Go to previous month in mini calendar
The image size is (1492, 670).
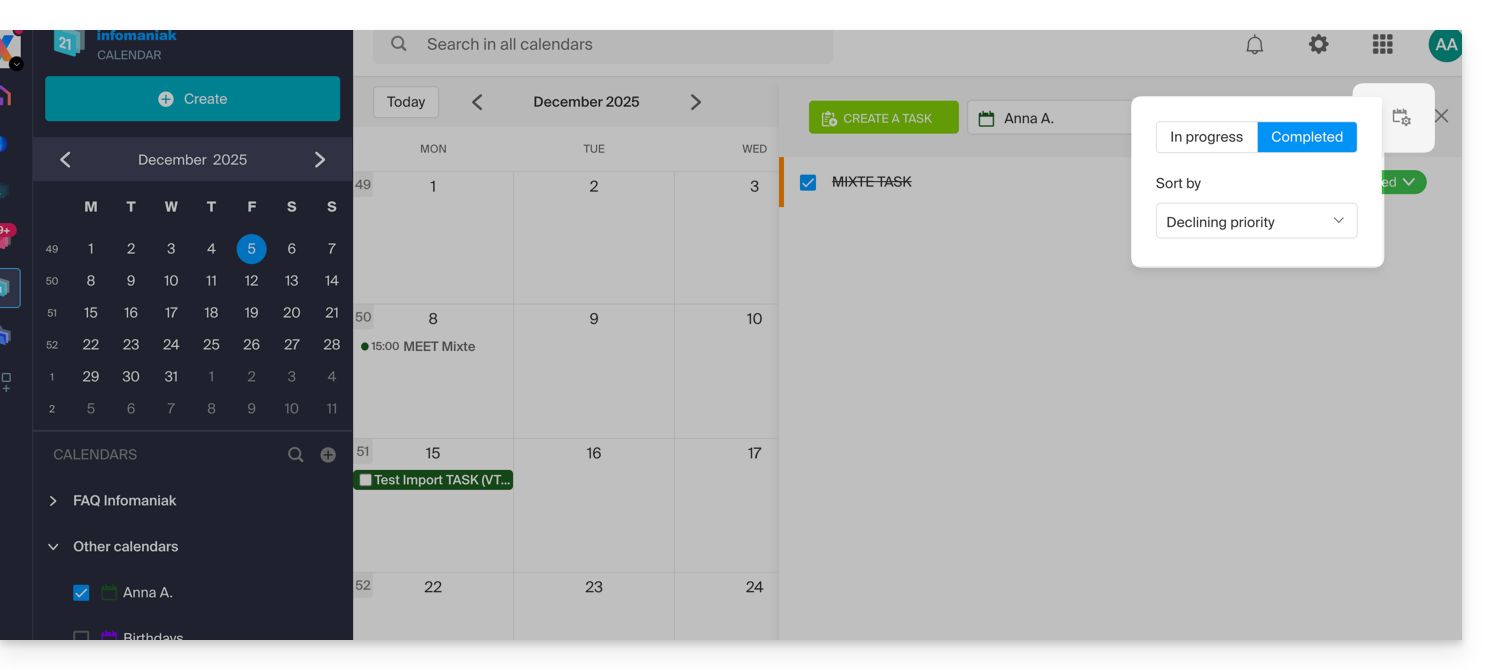pos(65,160)
